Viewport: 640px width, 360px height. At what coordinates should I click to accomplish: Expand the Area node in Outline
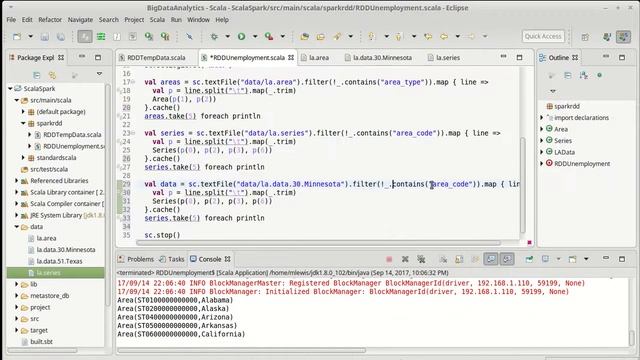pyautogui.click(x=542, y=129)
